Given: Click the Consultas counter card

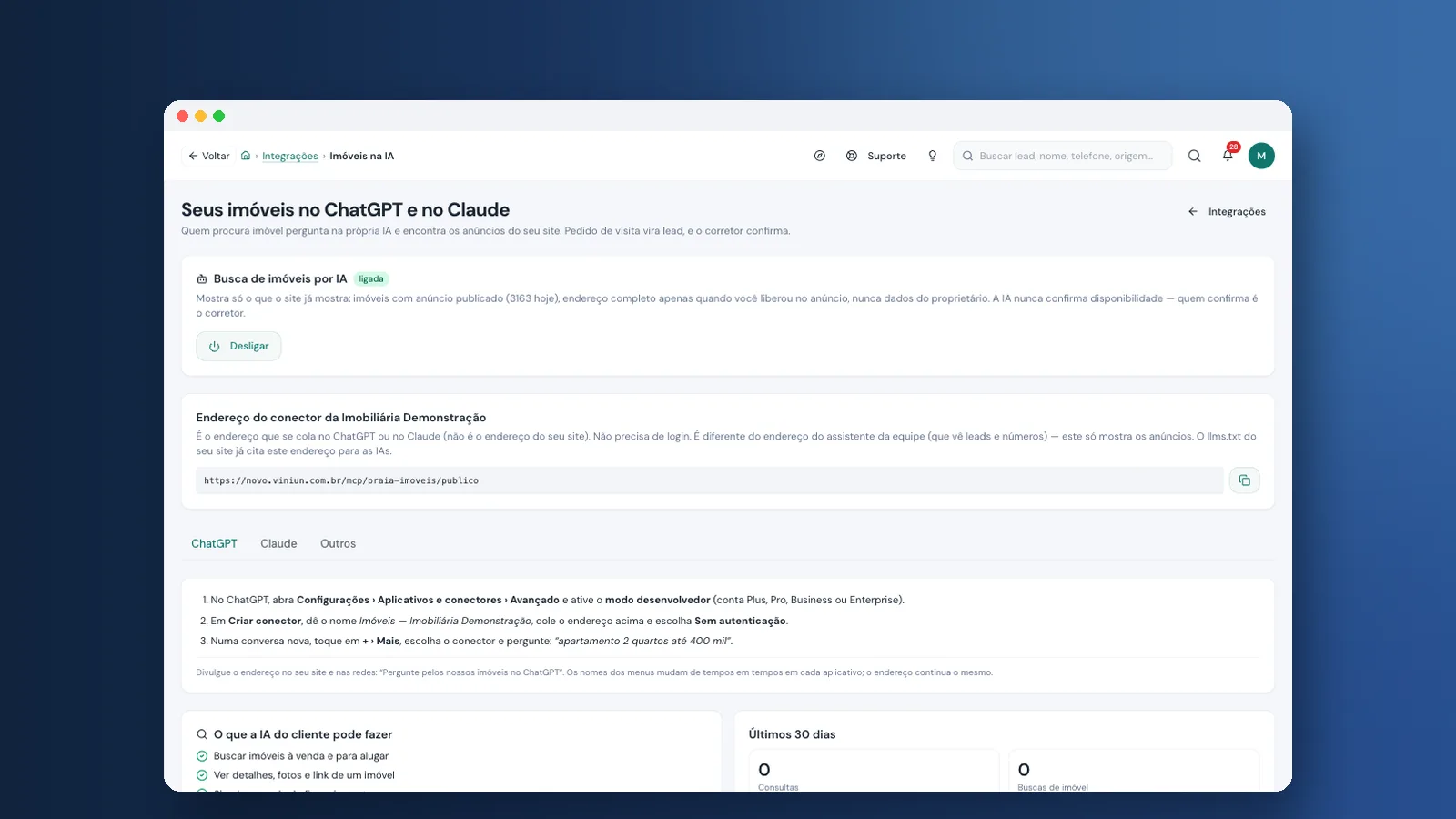Looking at the screenshot, I should [x=874, y=771].
